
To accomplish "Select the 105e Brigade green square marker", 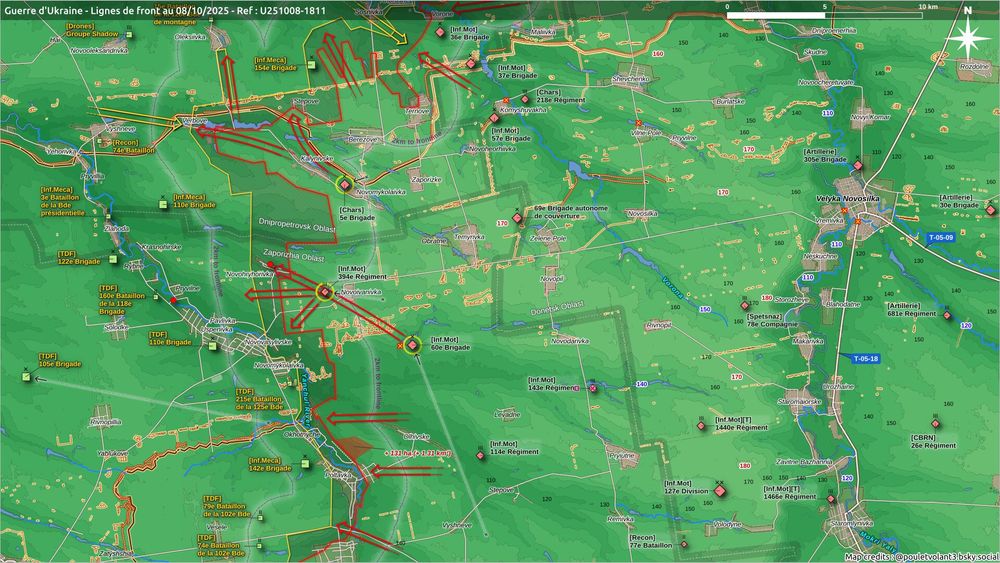I will pyautogui.click(x=26, y=377).
